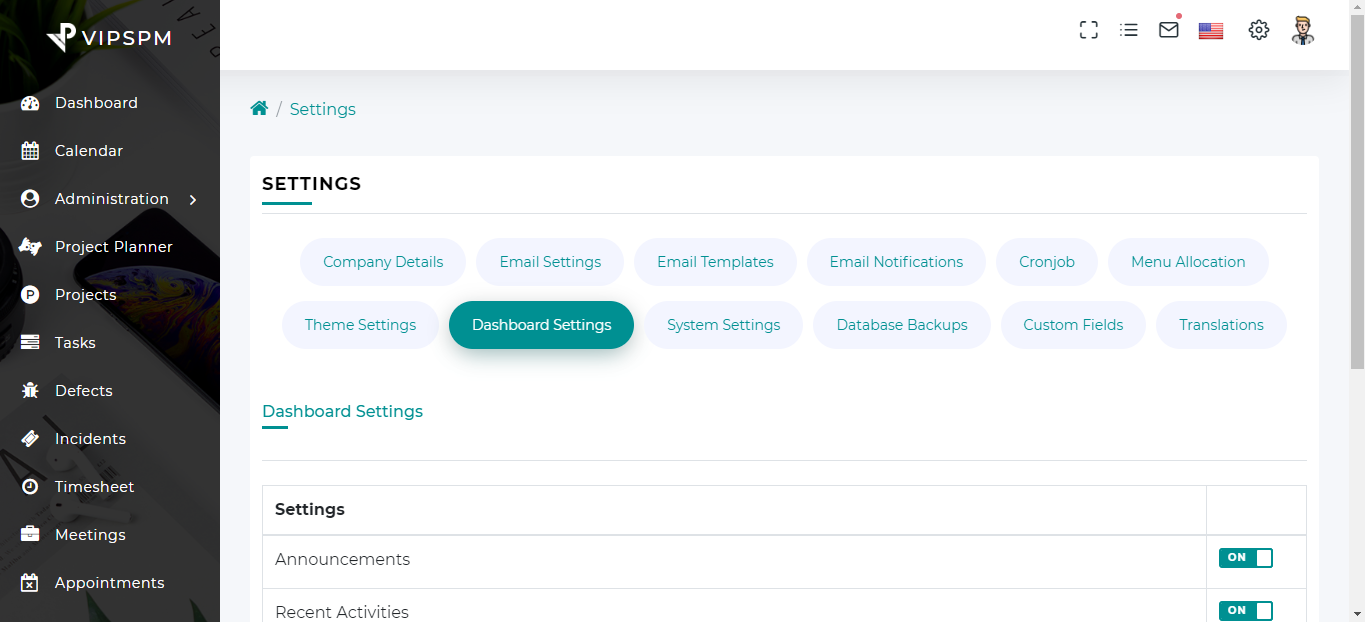Click the Meetings briefcase icon in sidebar

coord(30,535)
